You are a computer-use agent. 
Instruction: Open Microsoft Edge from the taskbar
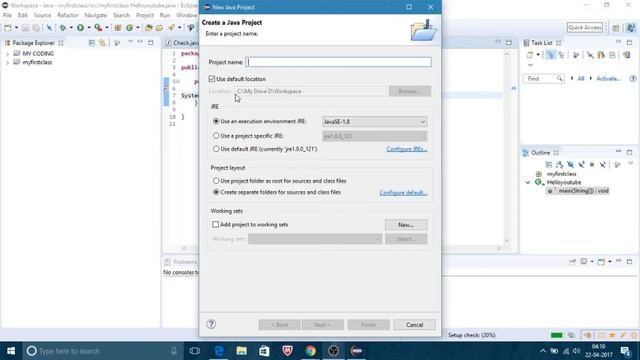coord(219,351)
